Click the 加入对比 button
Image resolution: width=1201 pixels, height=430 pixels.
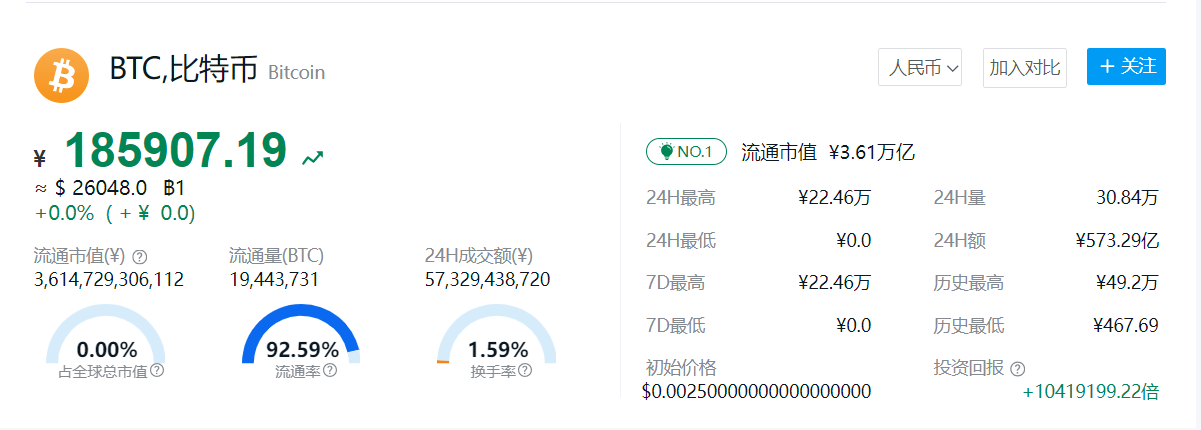1024,68
